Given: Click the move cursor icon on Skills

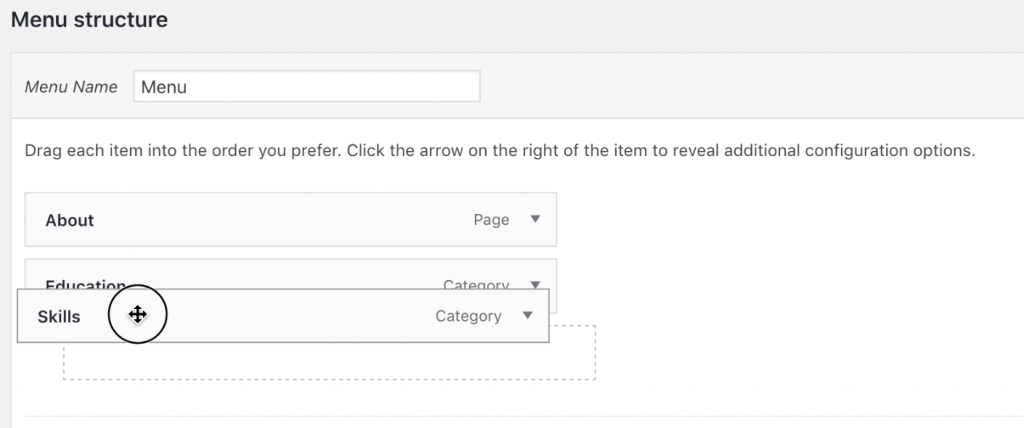Looking at the screenshot, I should point(137,315).
